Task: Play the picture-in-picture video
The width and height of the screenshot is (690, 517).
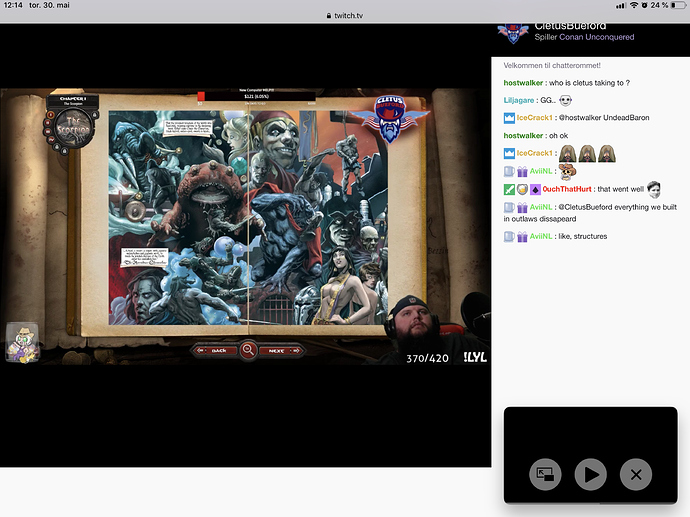Action: [x=591, y=474]
